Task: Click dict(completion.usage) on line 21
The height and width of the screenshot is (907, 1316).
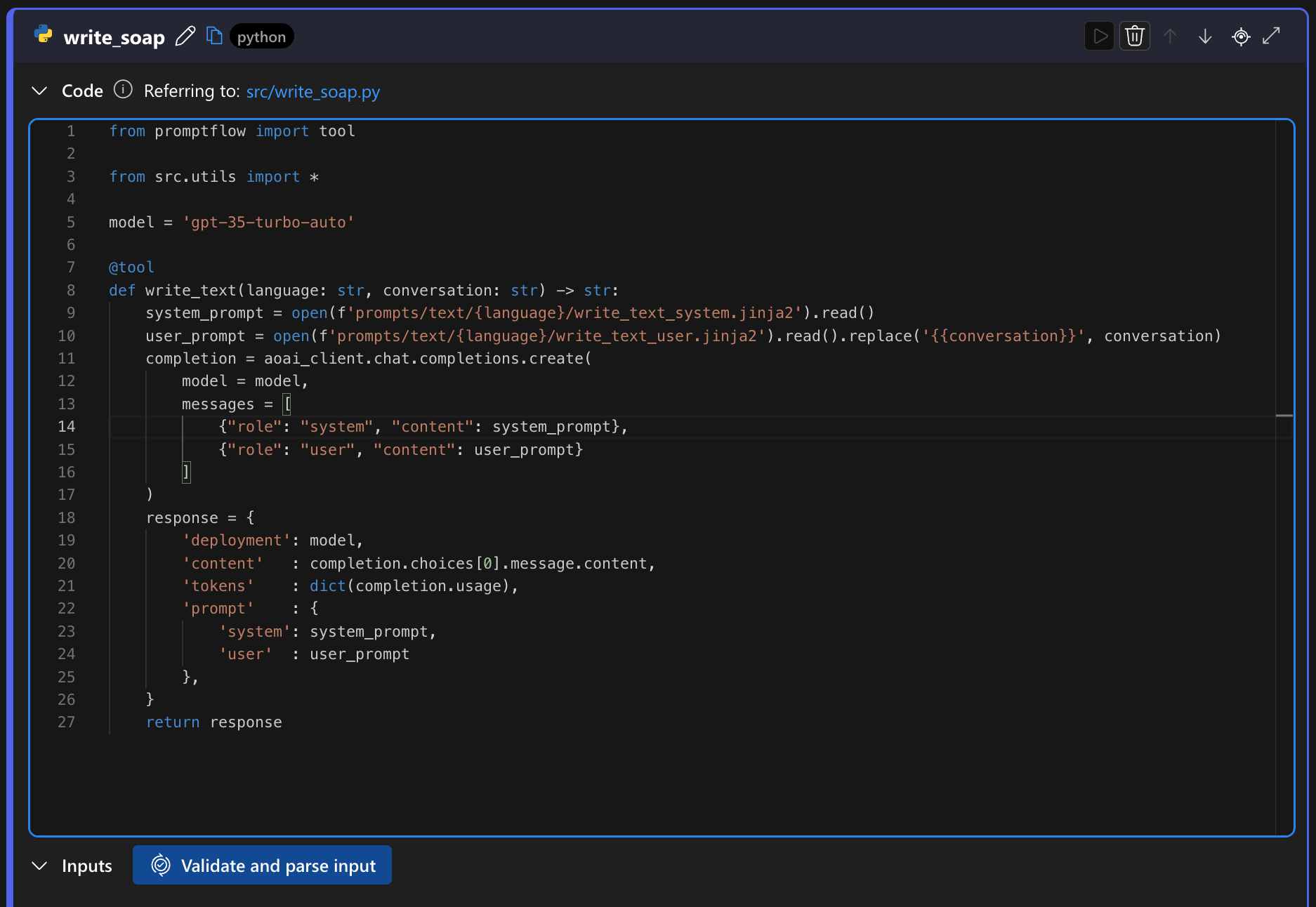Action: coord(409,586)
